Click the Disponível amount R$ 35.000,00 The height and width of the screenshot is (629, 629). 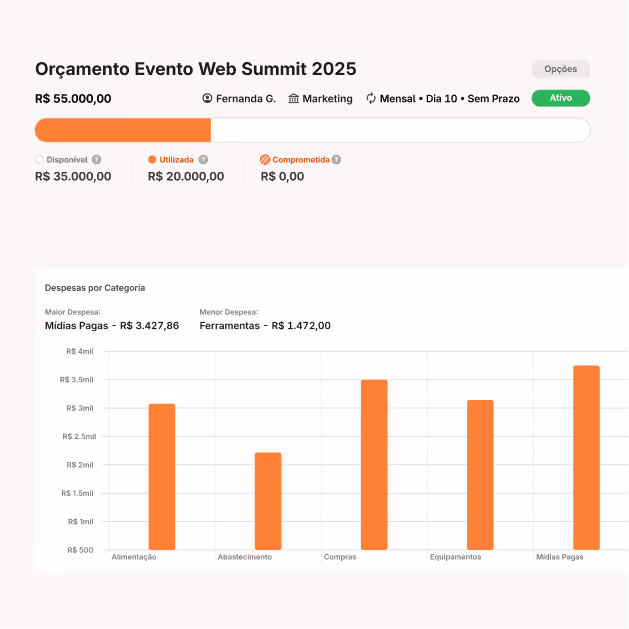(x=73, y=177)
